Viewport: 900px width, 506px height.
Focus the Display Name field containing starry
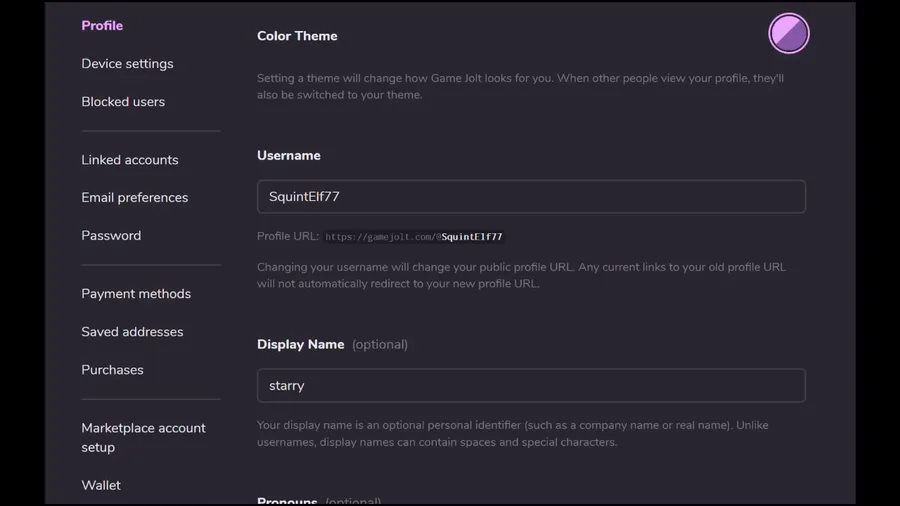click(x=531, y=386)
